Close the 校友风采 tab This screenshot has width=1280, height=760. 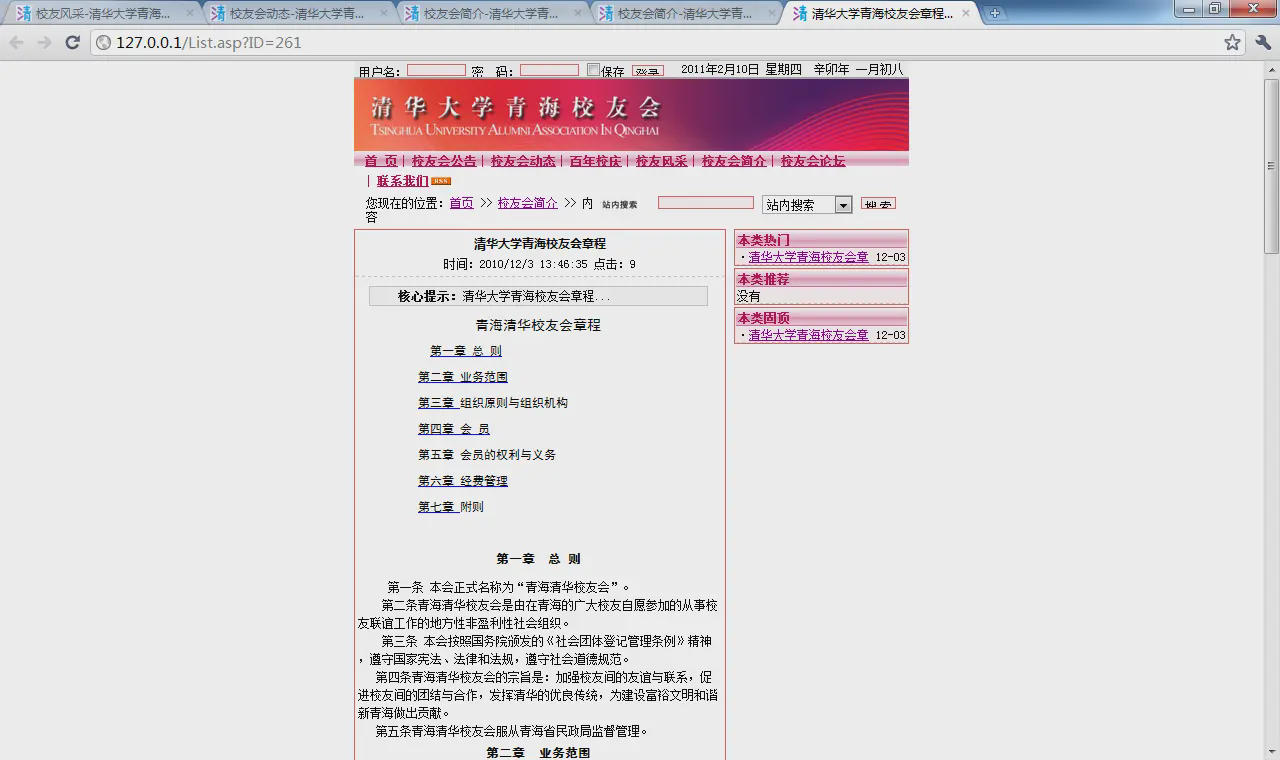pyautogui.click(x=190, y=13)
